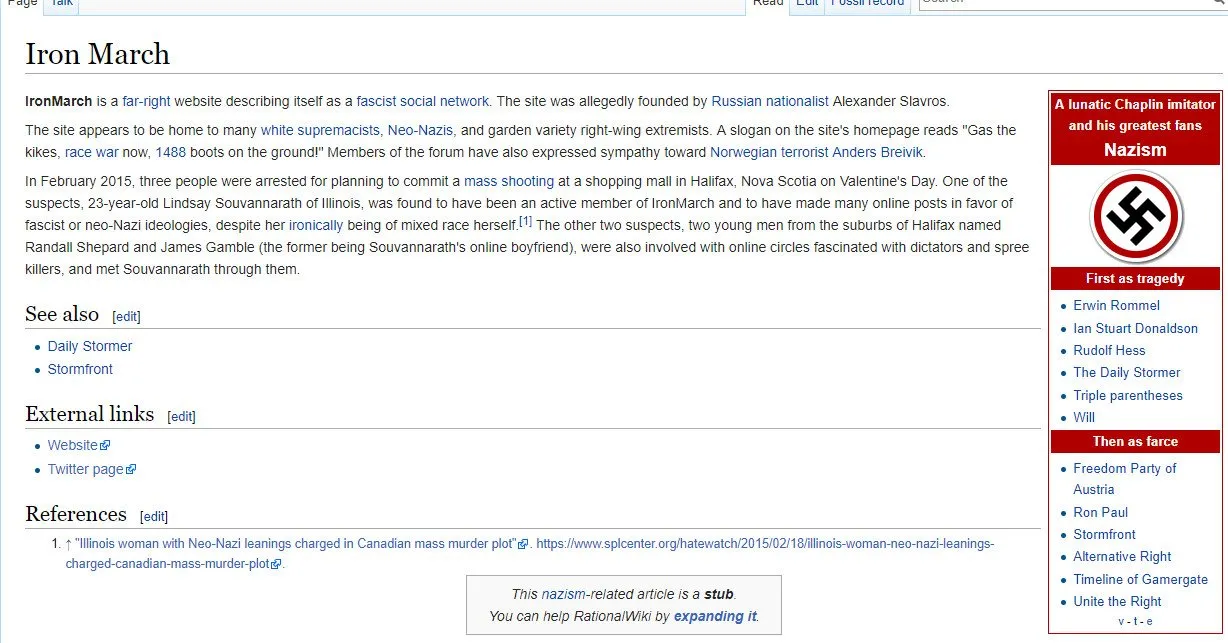Switch to the Talk tab
The height and width of the screenshot is (643, 1228).
click(x=61, y=4)
